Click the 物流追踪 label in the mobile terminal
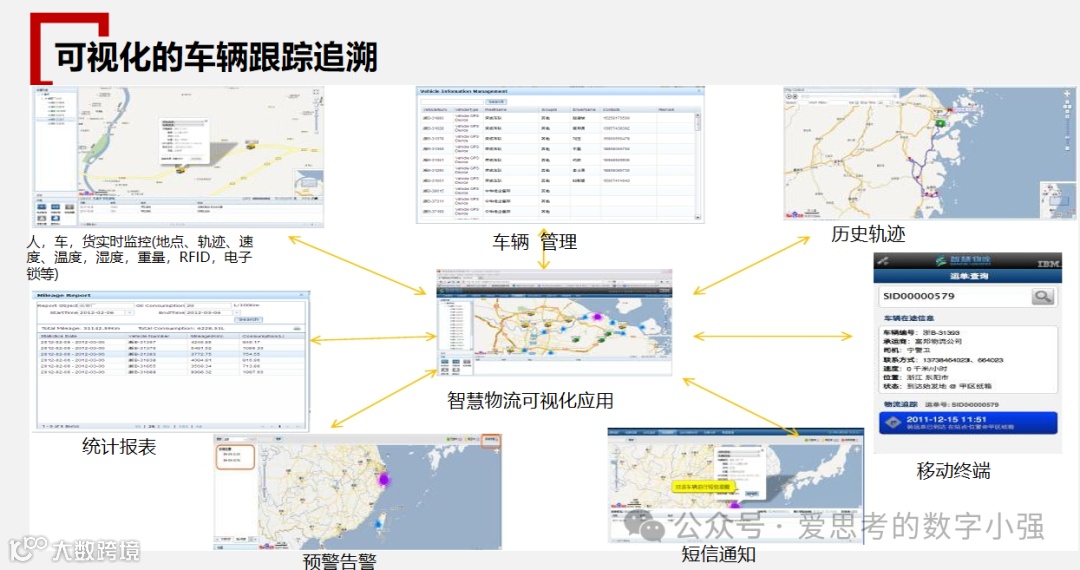This screenshot has width=1080, height=570. 901,405
